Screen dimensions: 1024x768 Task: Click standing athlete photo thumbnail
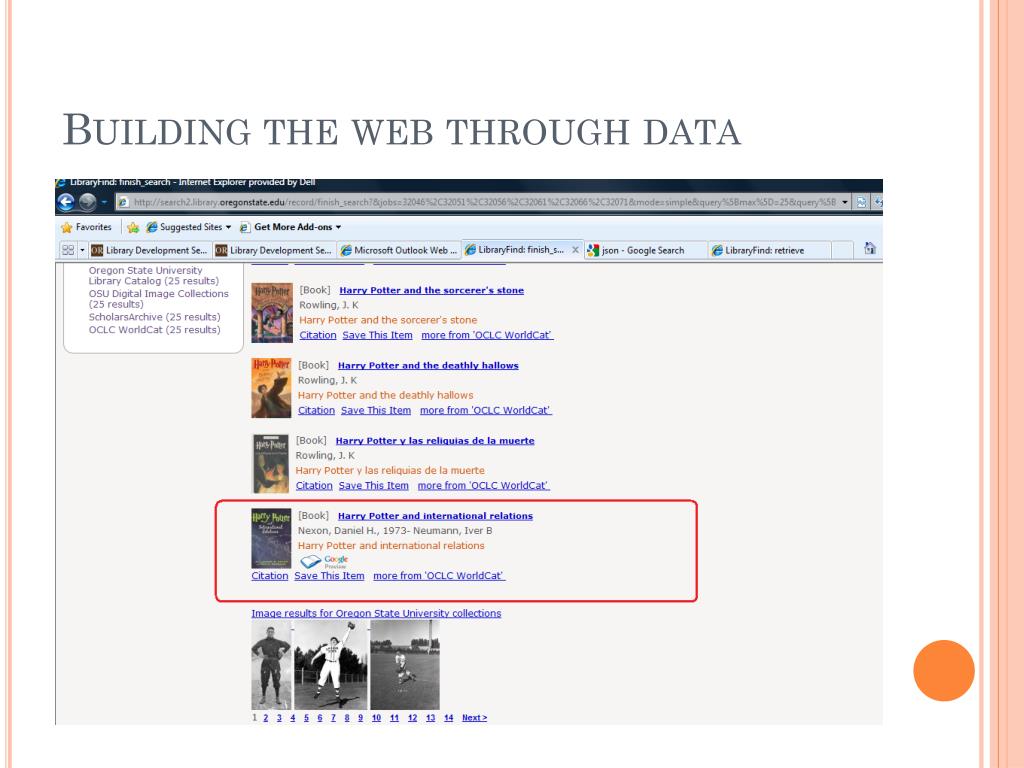coord(271,665)
